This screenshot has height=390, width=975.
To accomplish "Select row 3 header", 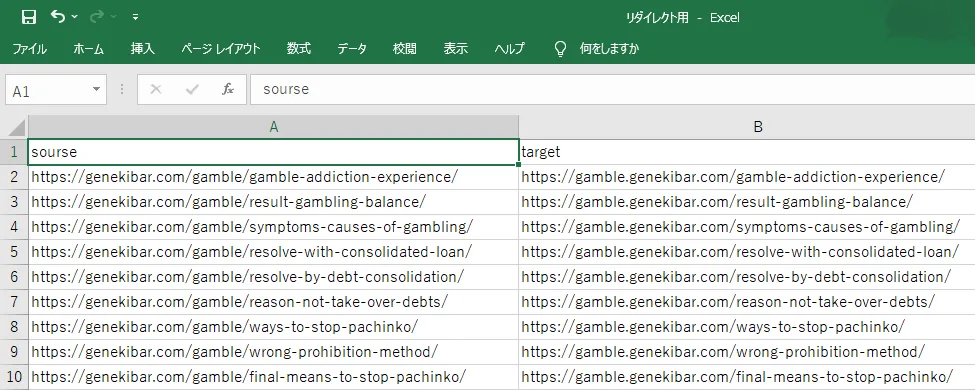I will [14, 202].
